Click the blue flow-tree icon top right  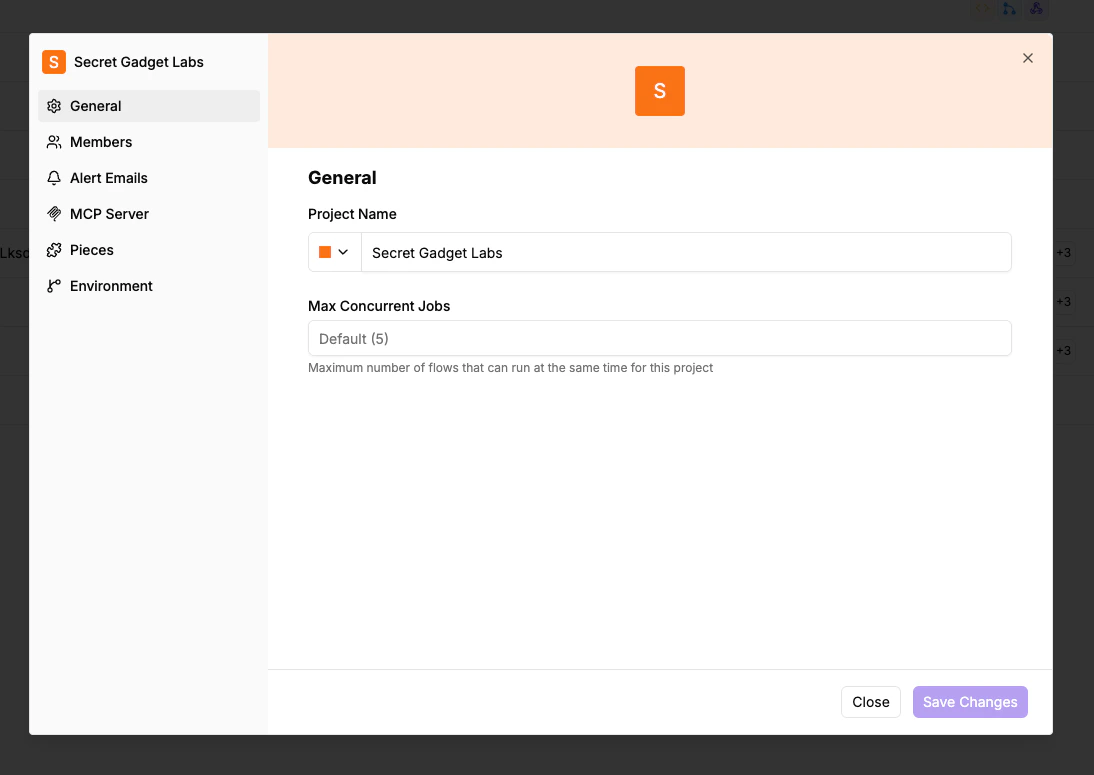click(x=1009, y=9)
